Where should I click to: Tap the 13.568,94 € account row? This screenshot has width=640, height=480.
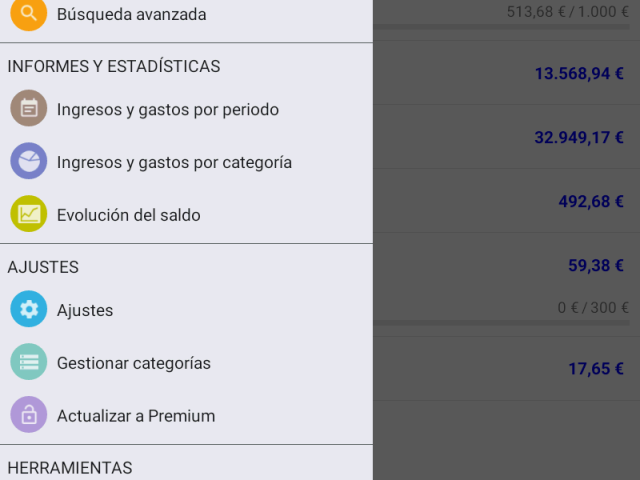pyautogui.click(x=507, y=73)
